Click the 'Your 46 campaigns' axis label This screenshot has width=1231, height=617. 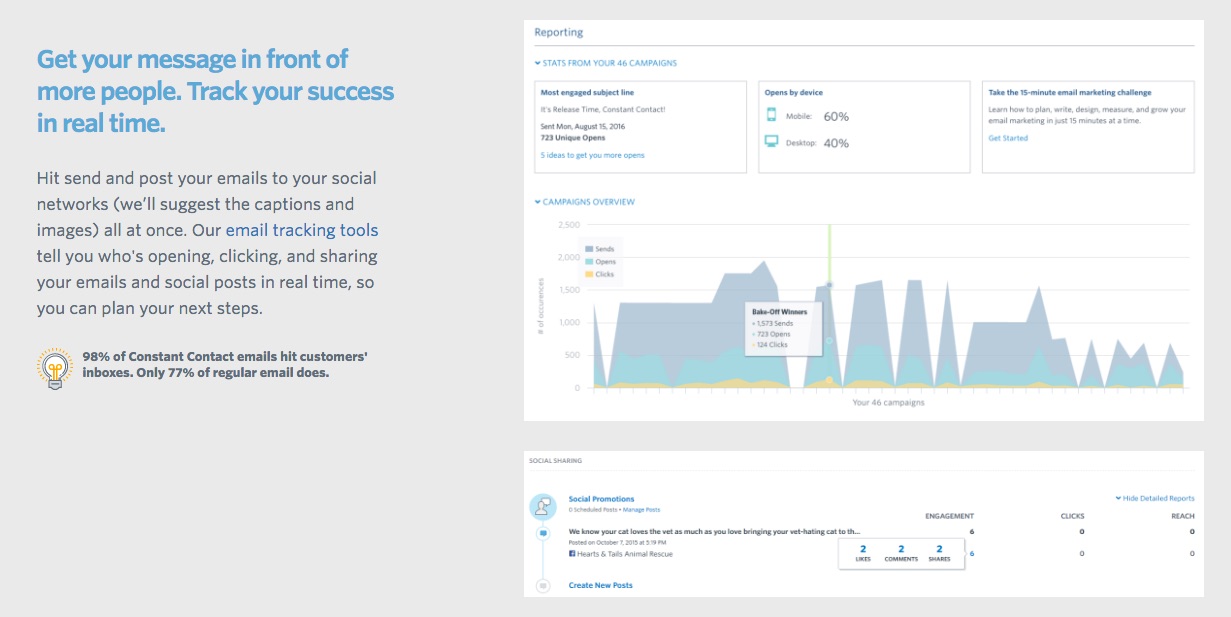pos(888,403)
